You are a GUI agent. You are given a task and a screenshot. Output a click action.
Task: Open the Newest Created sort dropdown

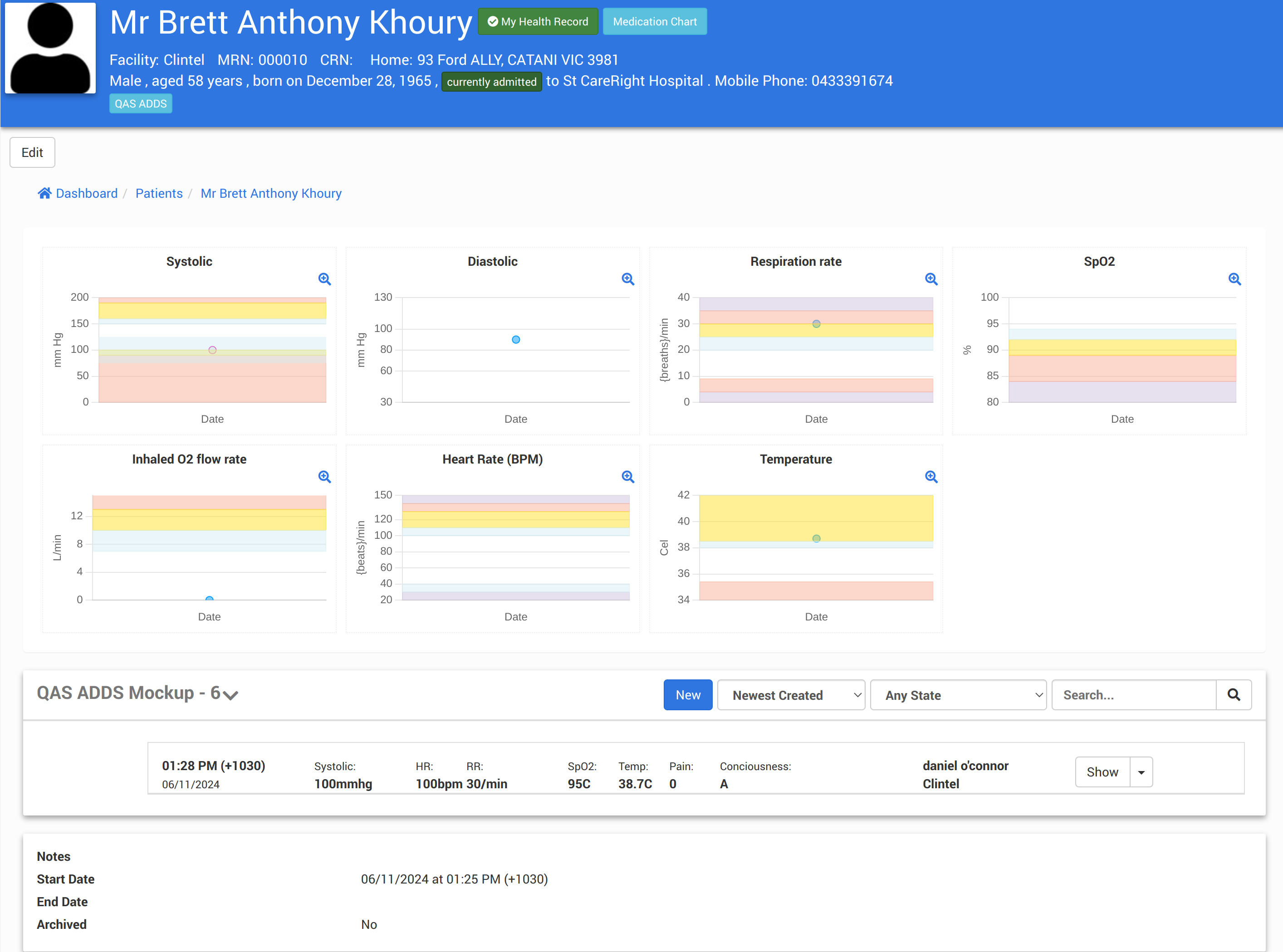click(x=791, y=695)
